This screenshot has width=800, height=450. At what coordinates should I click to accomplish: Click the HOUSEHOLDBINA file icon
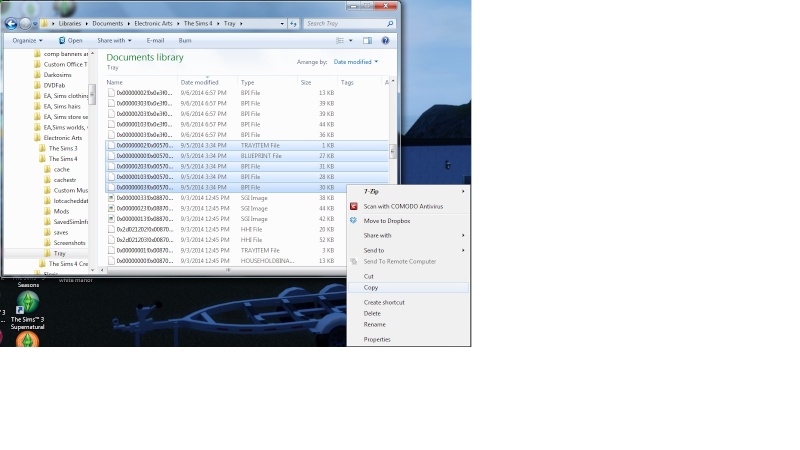point(111,261)
